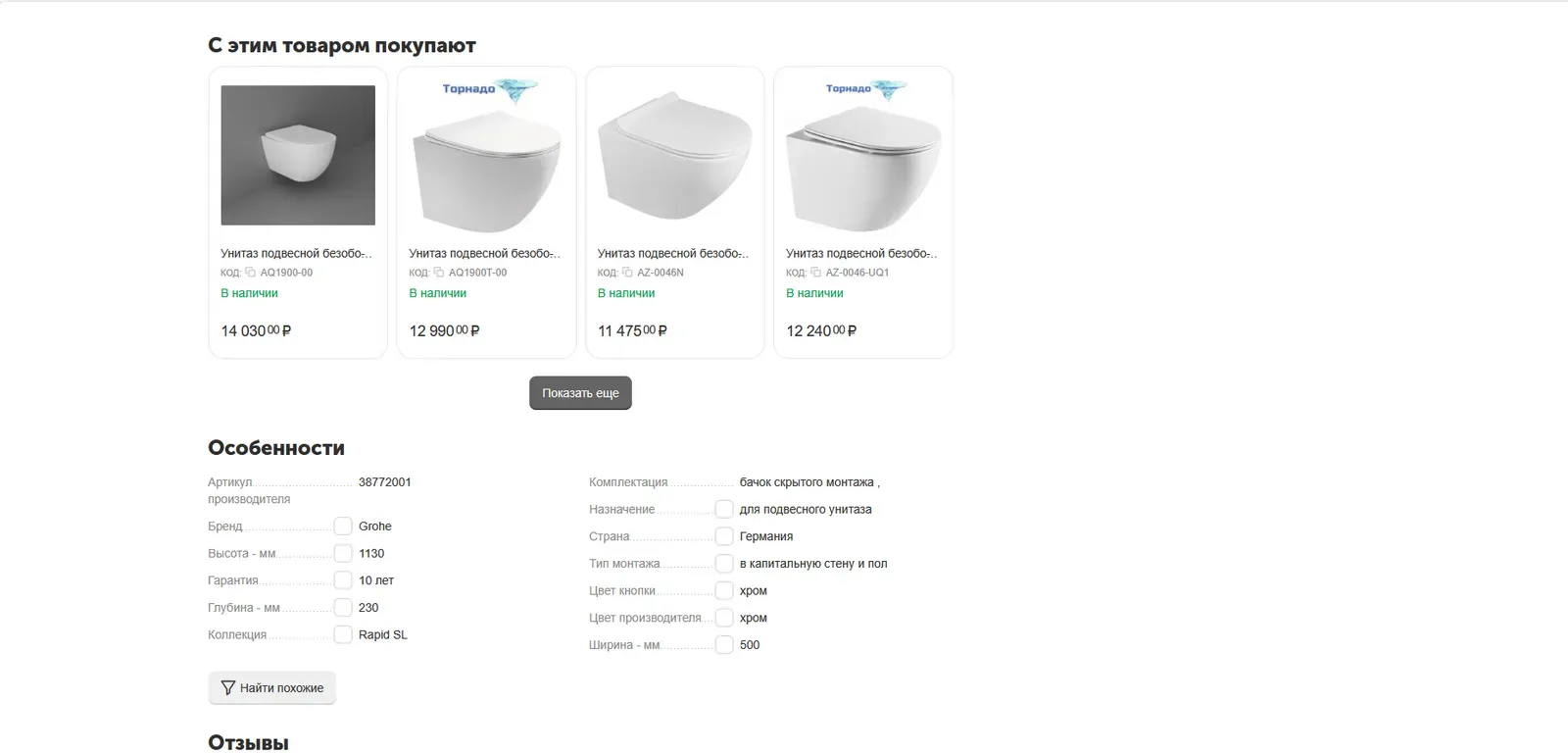
Task: Check the Цвет кнопки хром checkbox
Action: click(x=724, y=591)
